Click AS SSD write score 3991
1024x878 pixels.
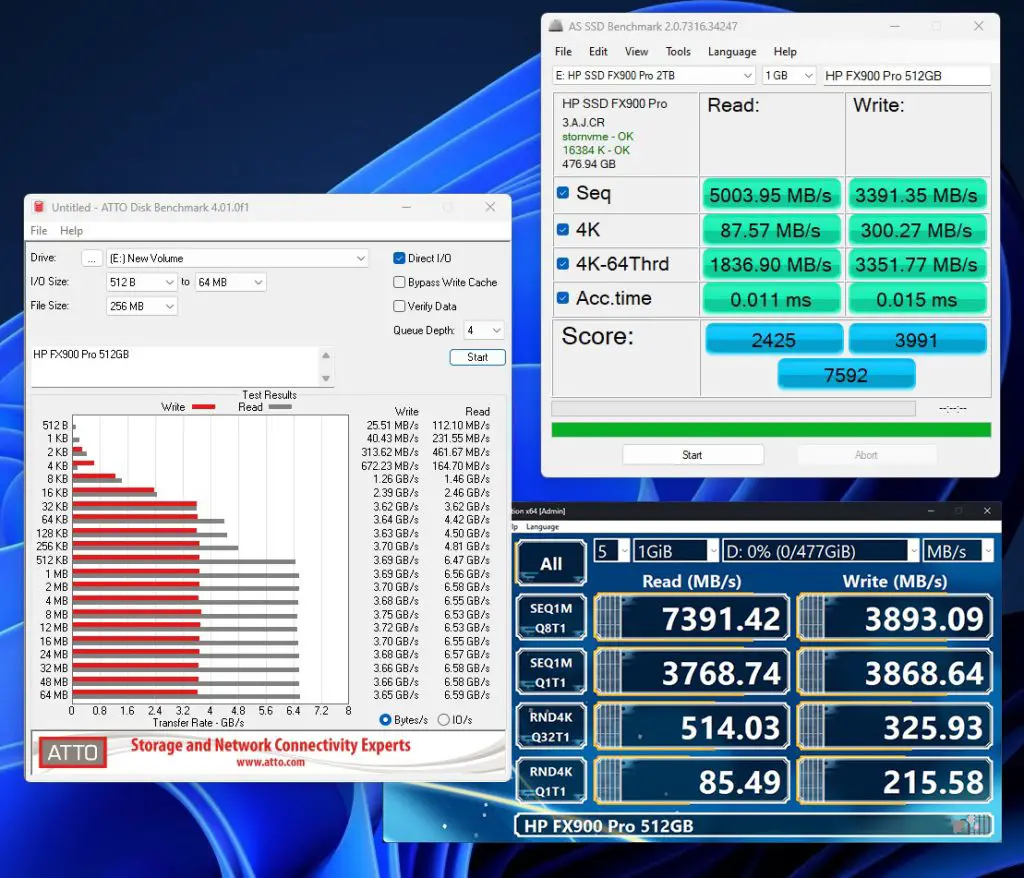pyautogui.click(x=917, y=340)
